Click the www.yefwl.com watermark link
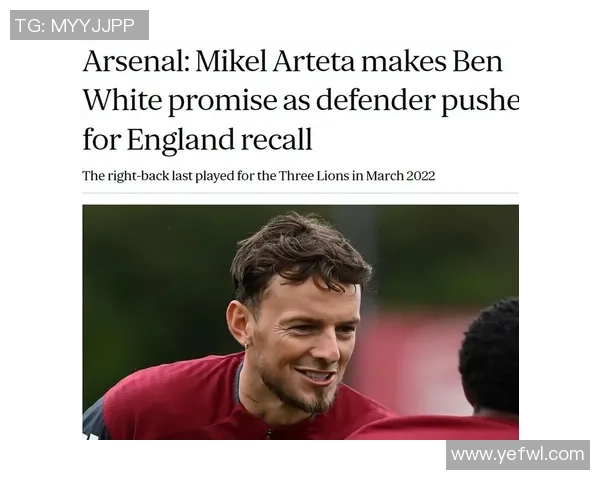This screenshot has width=600, height=480. (517, 454)
